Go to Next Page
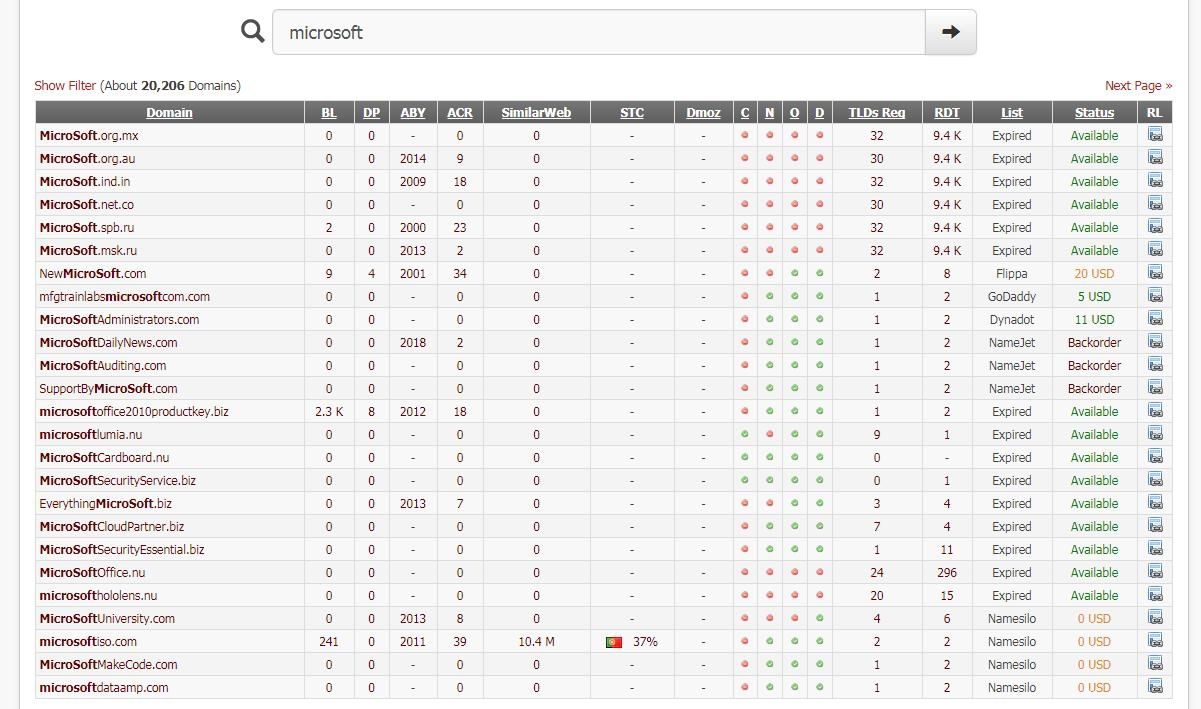Viewport: 1201px width, 709px height. click(1138, 86)
